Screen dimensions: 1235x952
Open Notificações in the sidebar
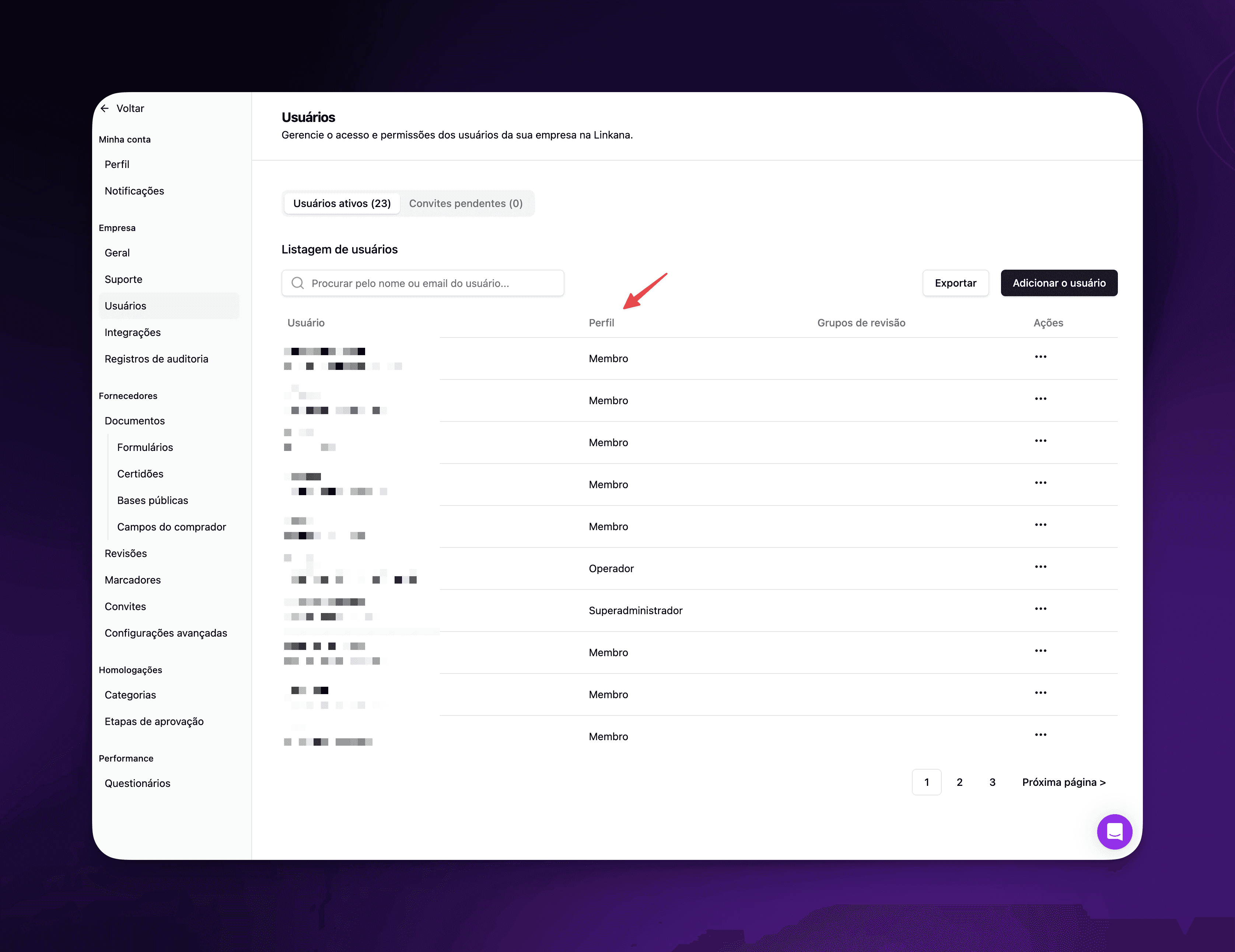pyautogui.click(x=134, y=191)
